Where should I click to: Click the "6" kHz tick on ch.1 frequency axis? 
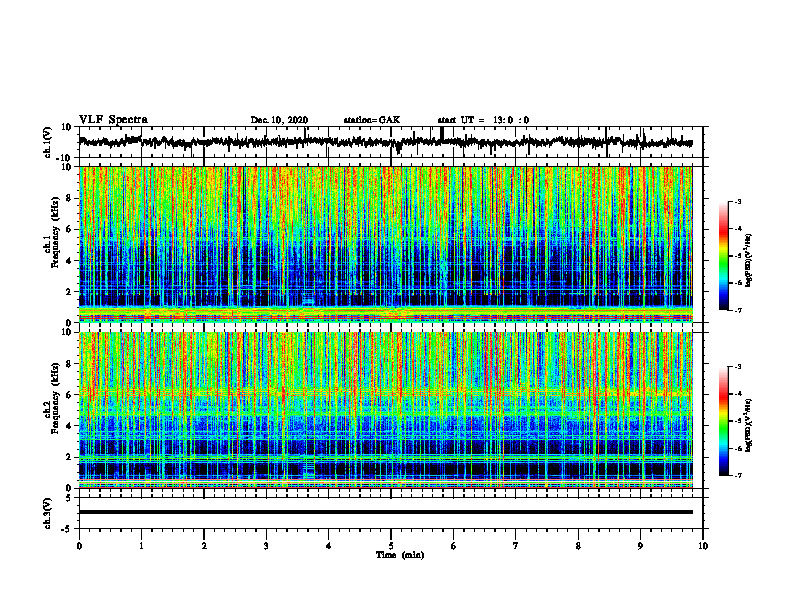[x=69, y=229]
